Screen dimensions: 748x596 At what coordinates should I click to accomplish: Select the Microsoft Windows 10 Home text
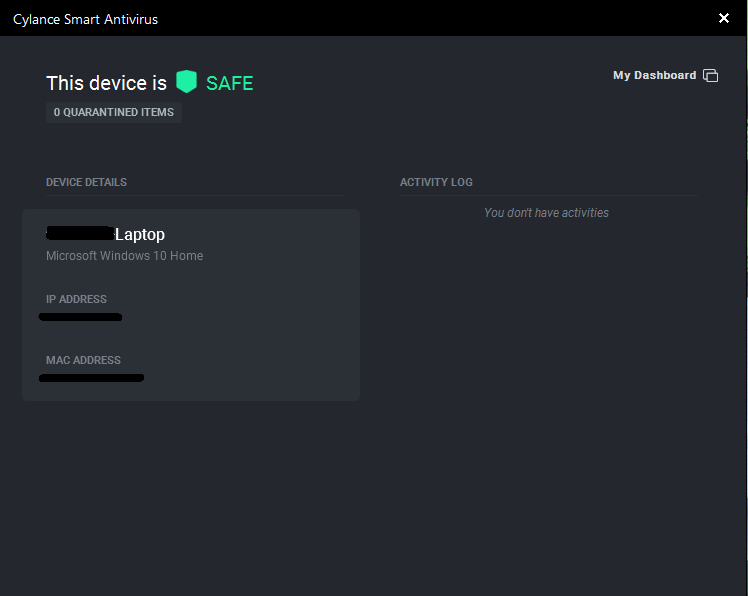125,256
